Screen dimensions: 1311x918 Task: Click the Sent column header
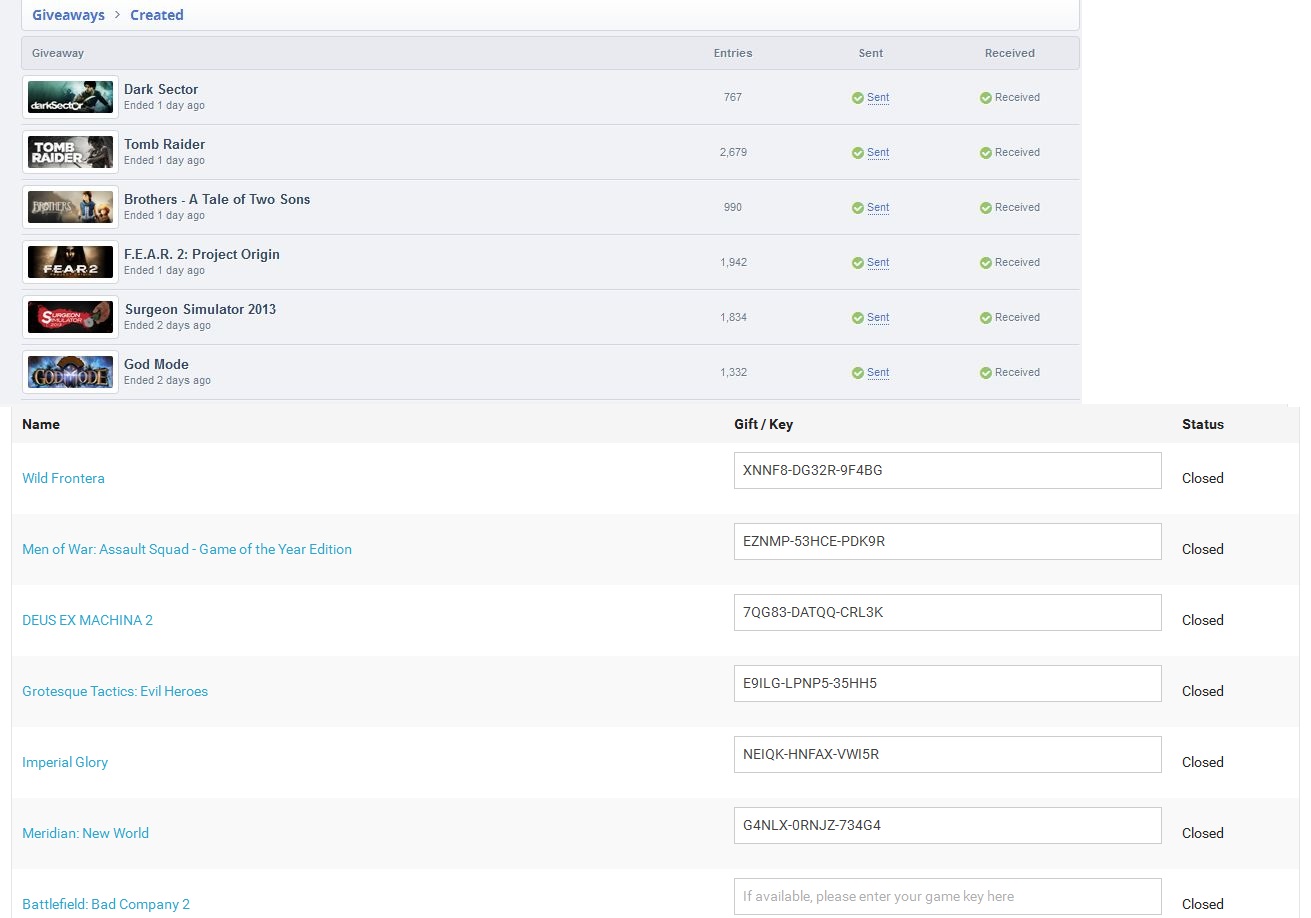pos(871,53)
